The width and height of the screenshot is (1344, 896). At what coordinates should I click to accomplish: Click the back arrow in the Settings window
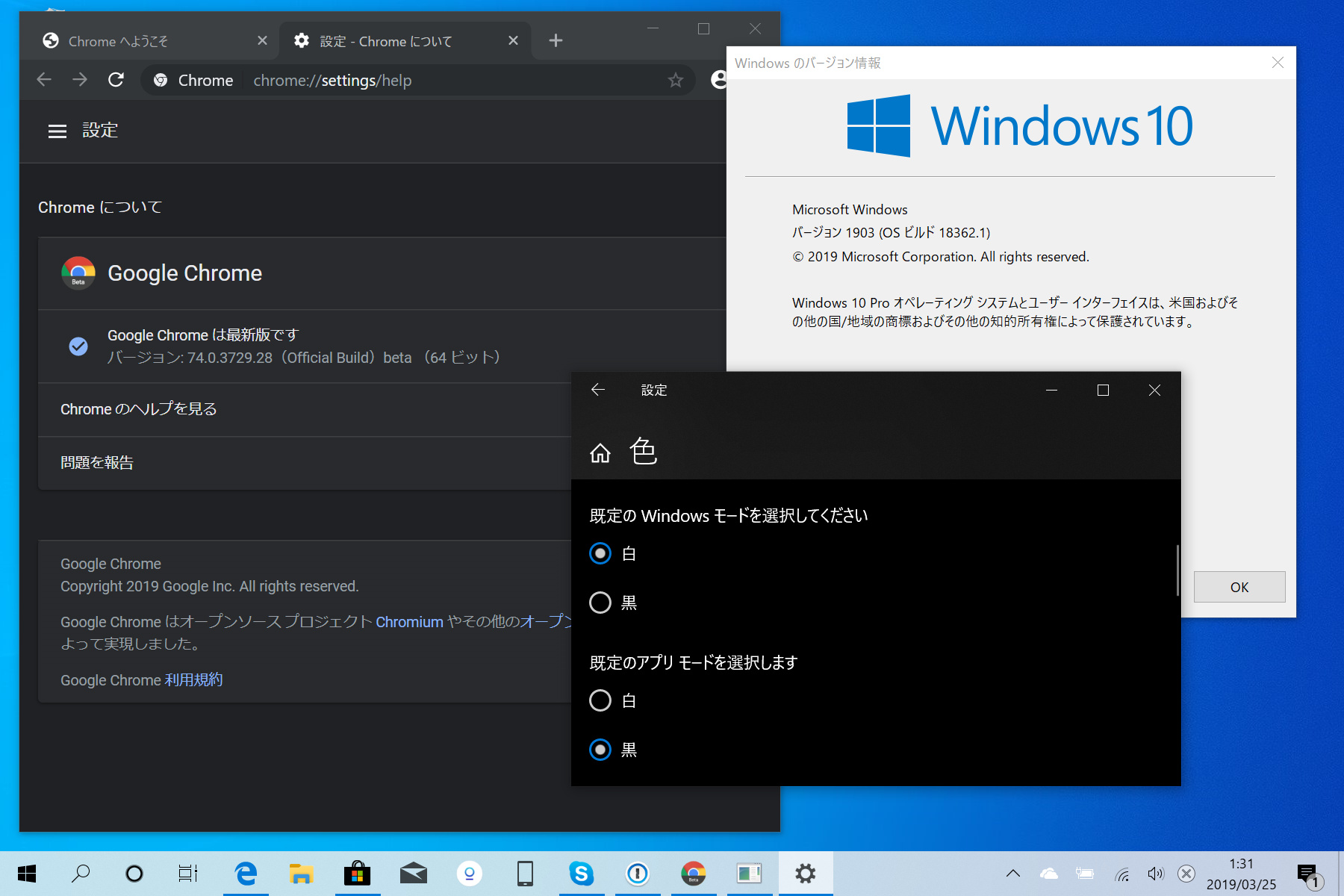597,389
